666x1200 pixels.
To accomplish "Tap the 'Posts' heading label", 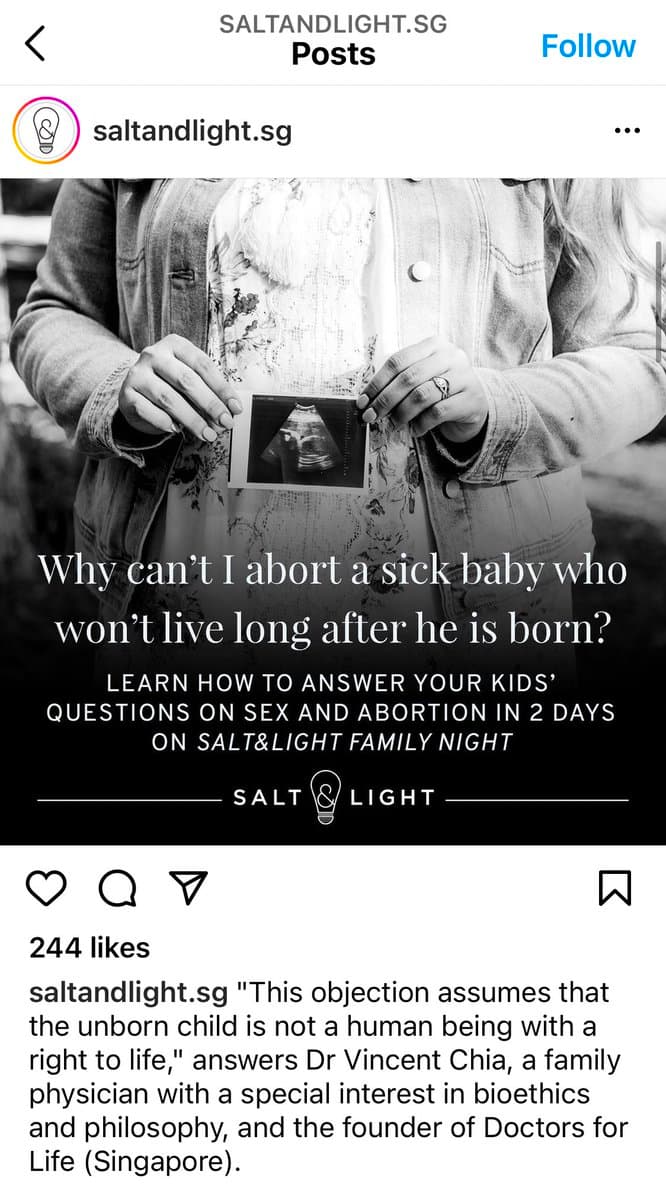I will (x=333, y=53).
